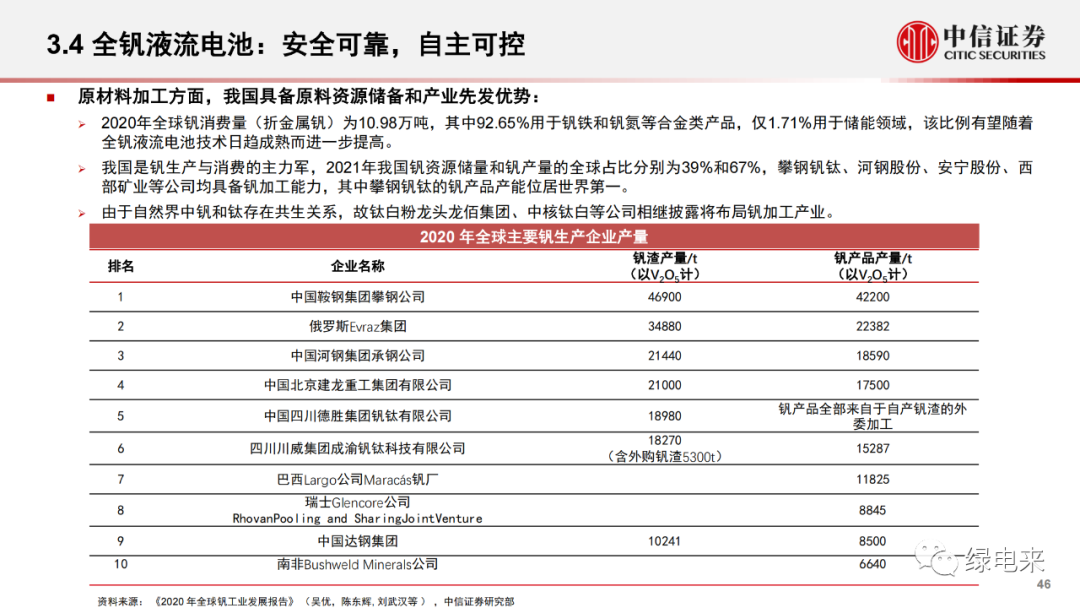The height and width of the screenshot is (608, 1080).
Task: Click rank number 5 in the table
Action: tap(121, 417)
